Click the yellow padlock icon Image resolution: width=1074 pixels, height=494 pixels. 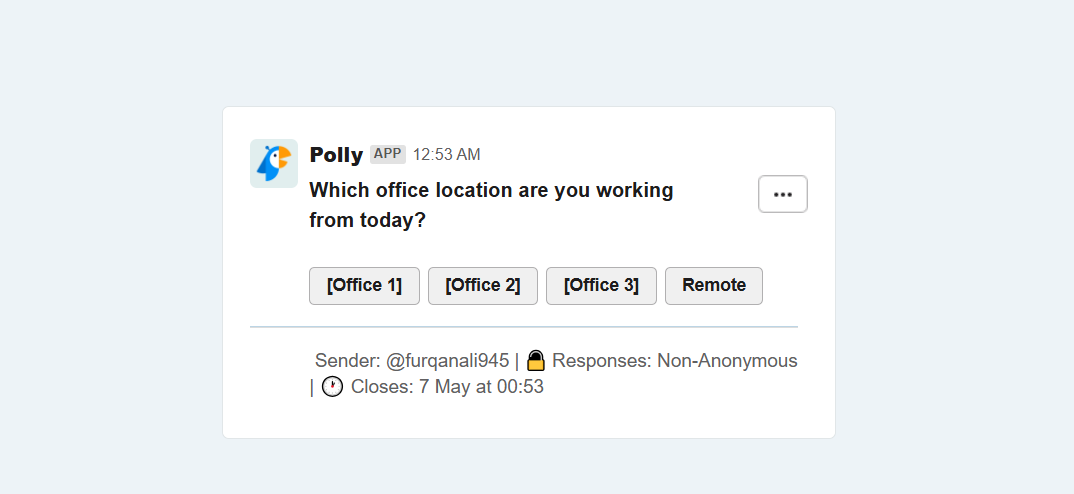[536, 360]
